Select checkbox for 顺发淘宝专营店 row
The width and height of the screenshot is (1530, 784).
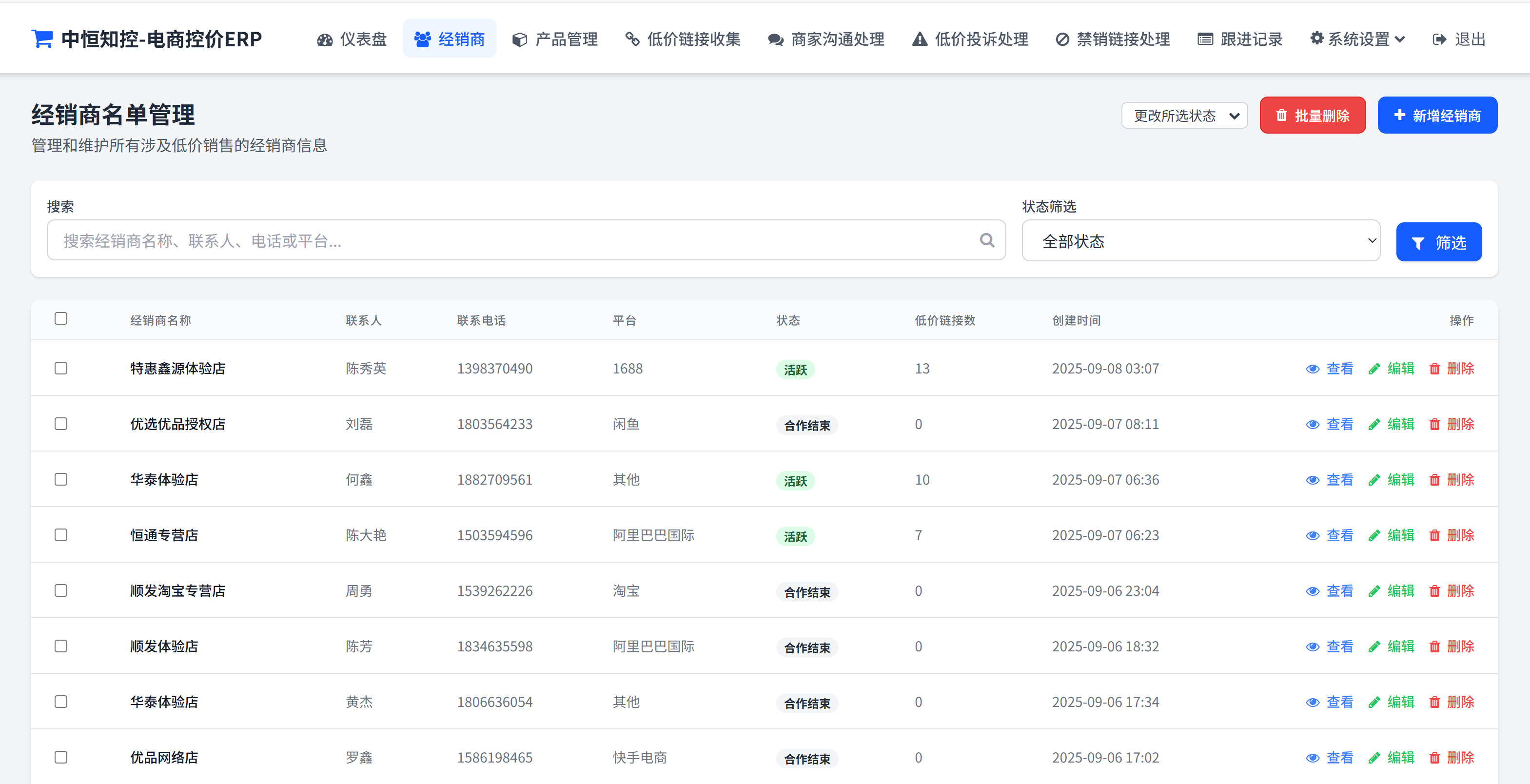click(60, 590)
